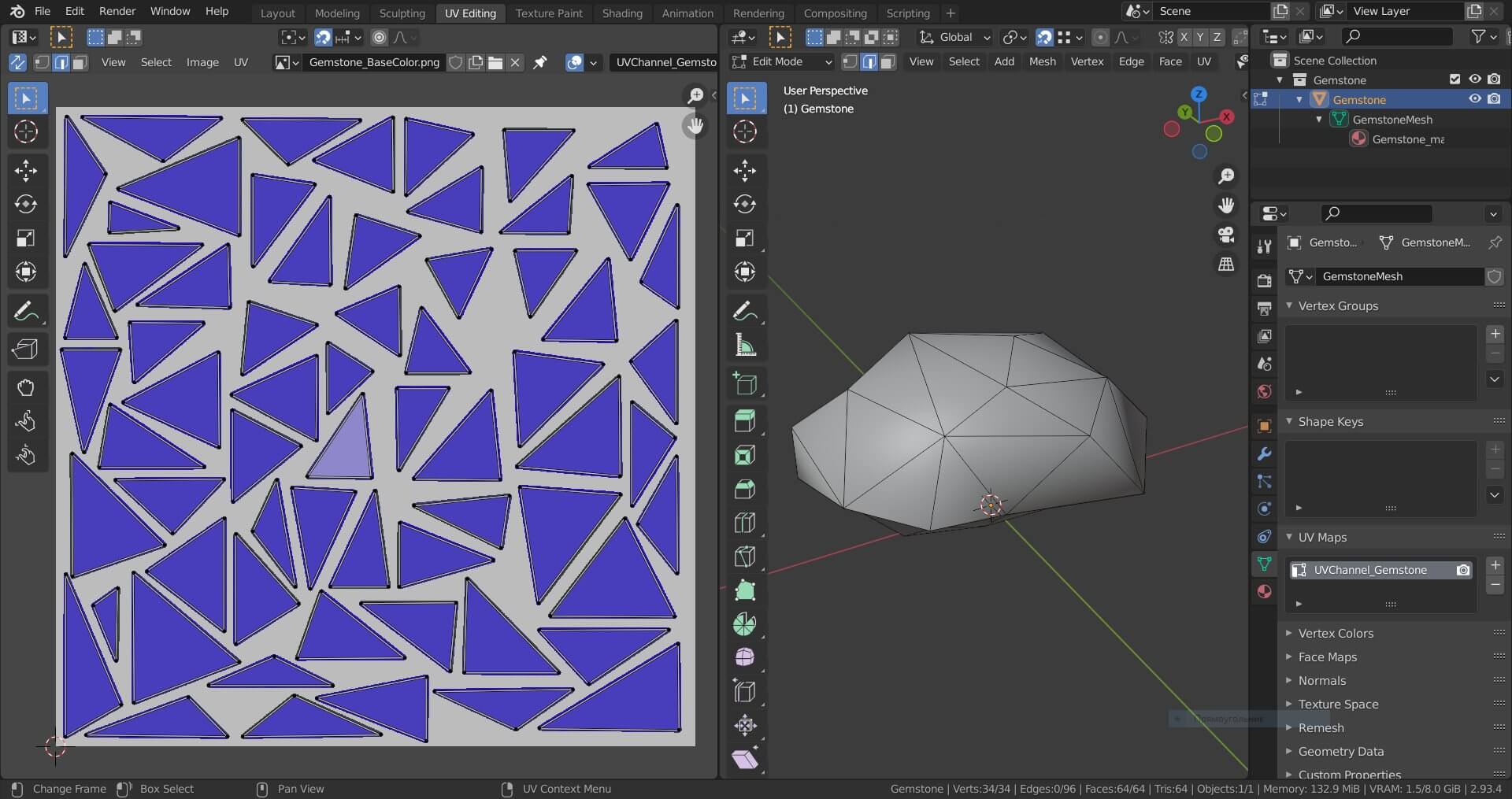
Task: Open the Material Properties tab
Action: click(1264, 591)
